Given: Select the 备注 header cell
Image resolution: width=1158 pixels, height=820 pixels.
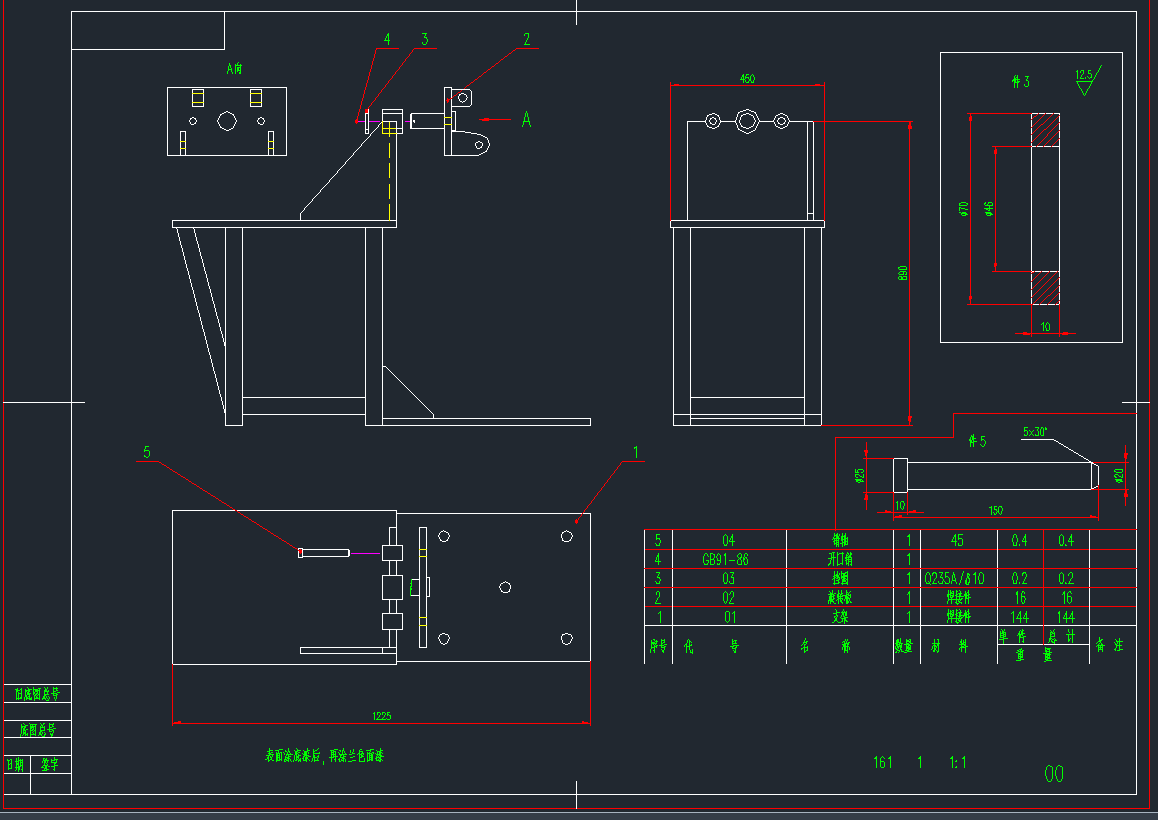Looking at the screenshot, I should pyautogui.click(x=1111, y=646).
